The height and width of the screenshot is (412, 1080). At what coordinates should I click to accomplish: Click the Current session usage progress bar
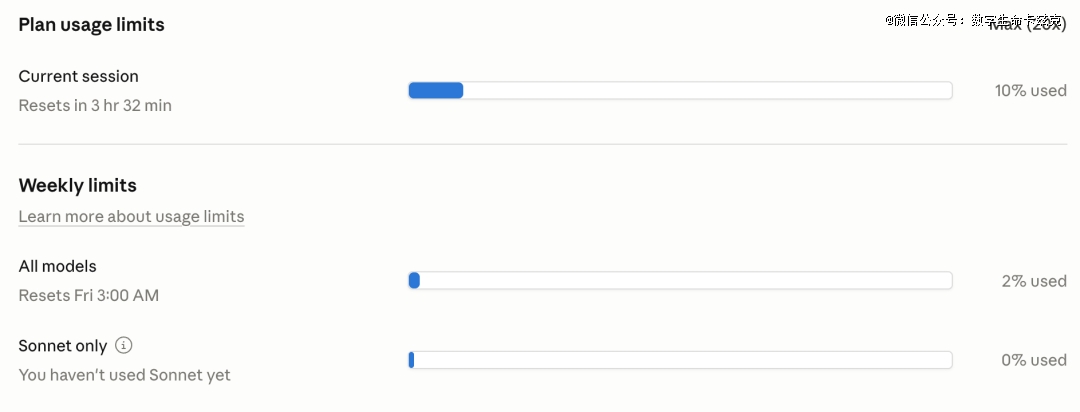tap(680, 91)
